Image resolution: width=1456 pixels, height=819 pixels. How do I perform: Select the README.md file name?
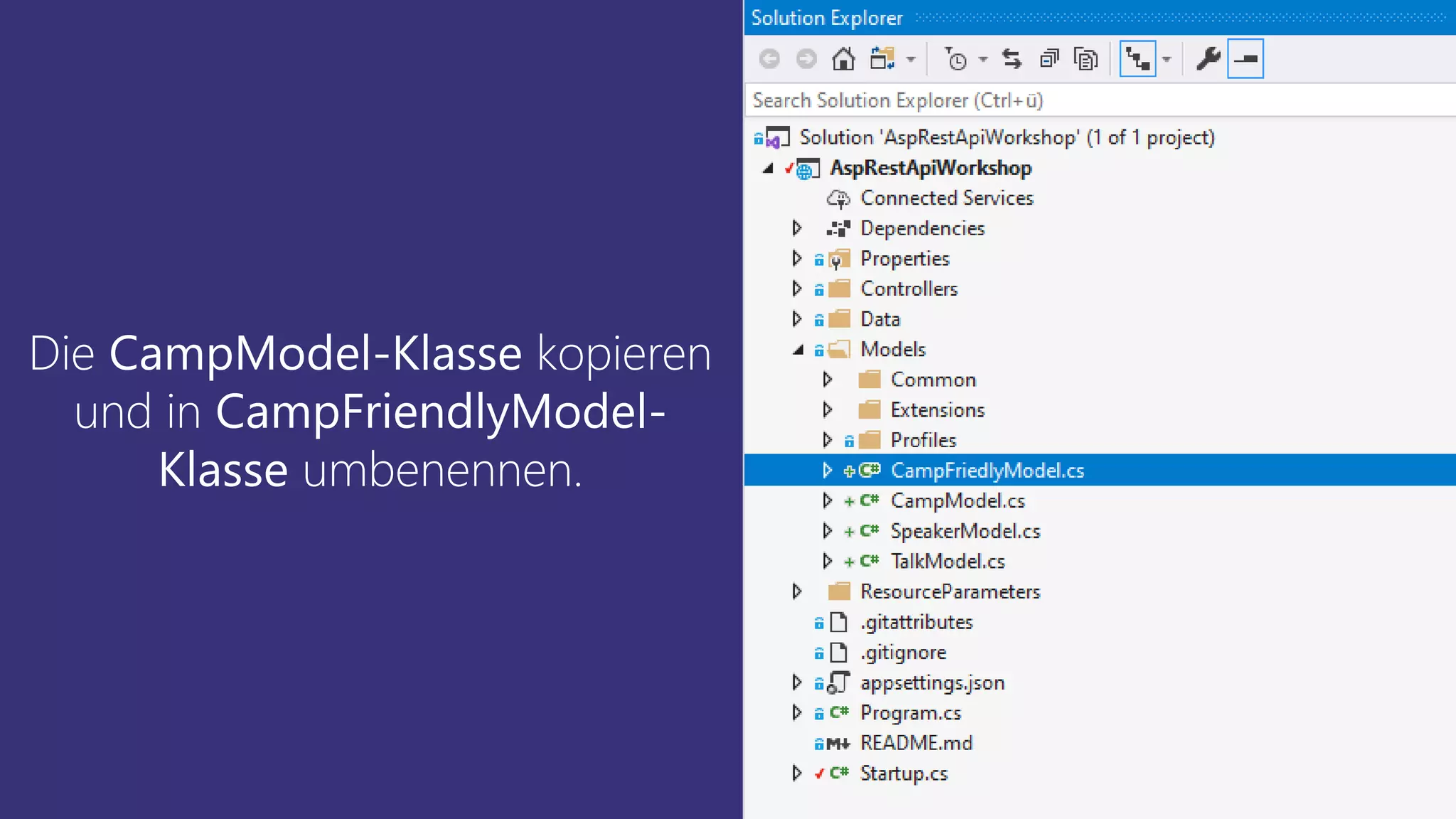pos(916,744)
